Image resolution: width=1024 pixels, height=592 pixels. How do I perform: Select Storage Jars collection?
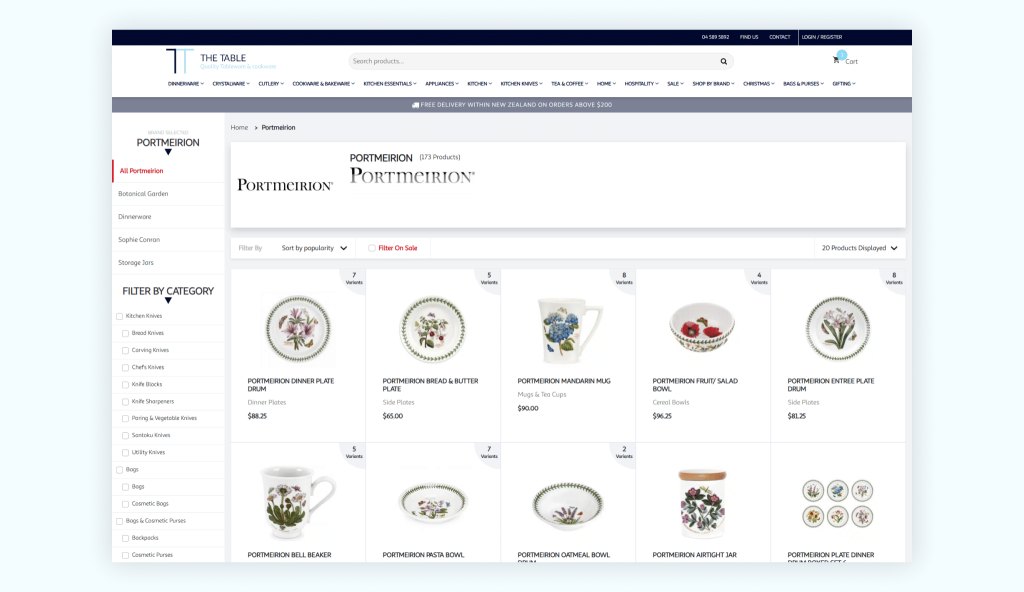click(x=136, y=263)
